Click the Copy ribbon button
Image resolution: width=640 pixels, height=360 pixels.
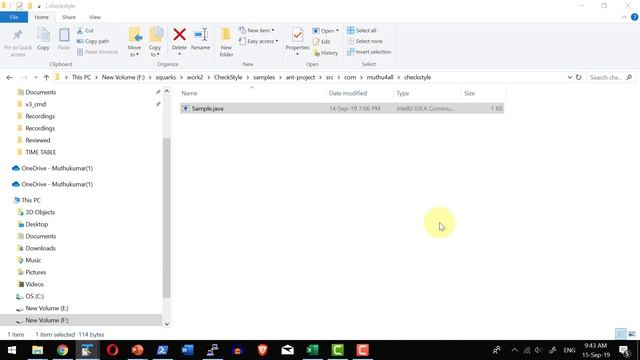[43, 40]
